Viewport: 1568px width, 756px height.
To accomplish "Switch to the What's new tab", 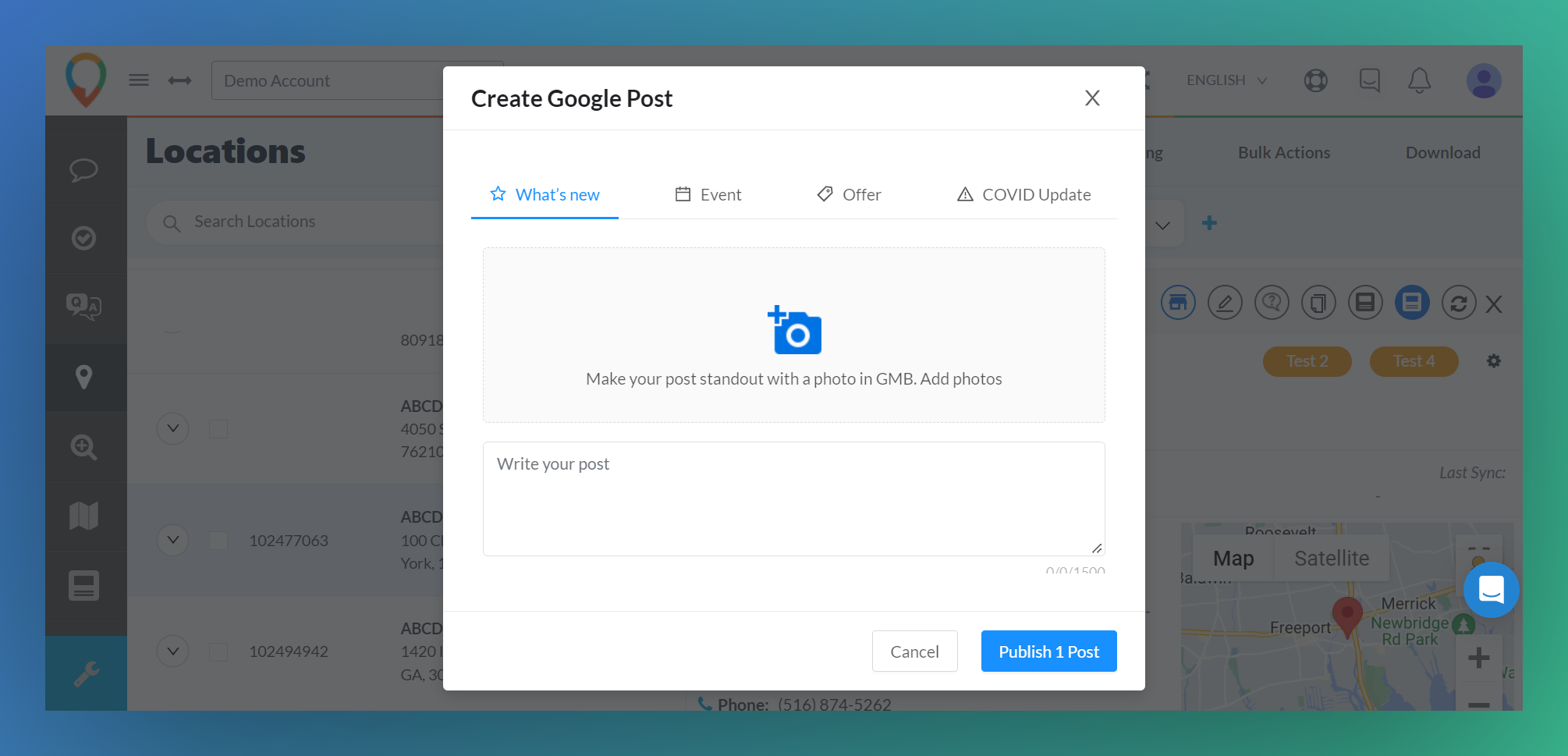I will pyautogui.click(x=545, y=194).
